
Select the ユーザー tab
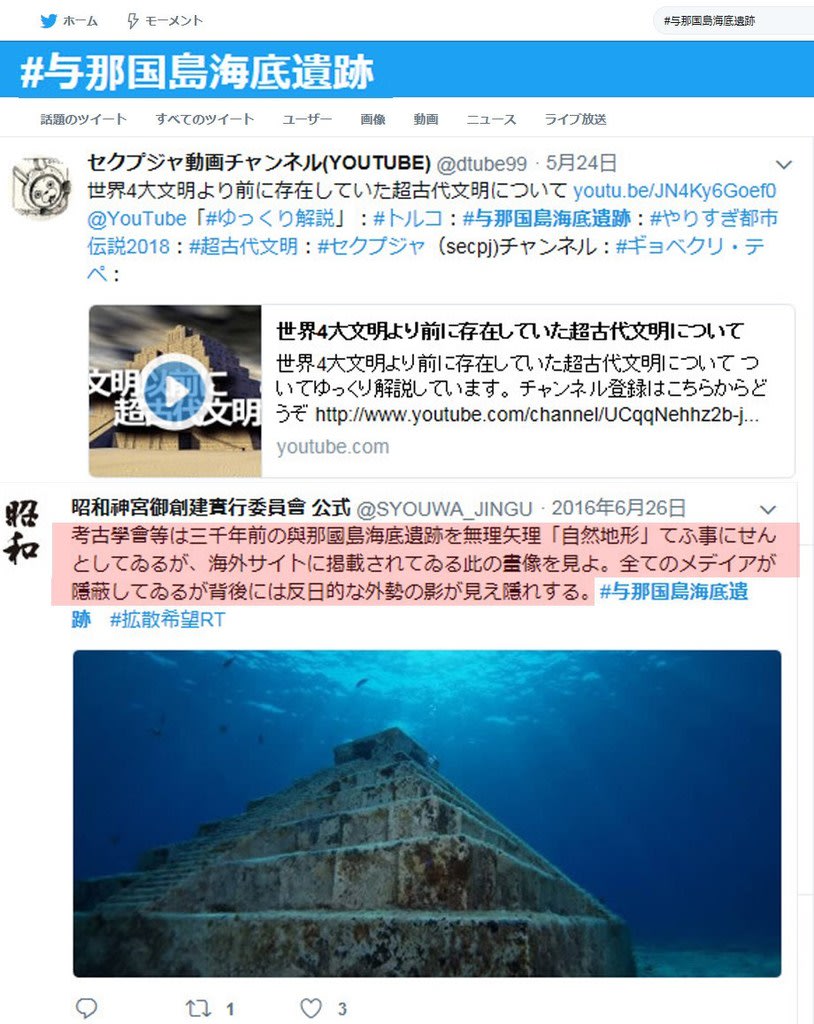307,119
